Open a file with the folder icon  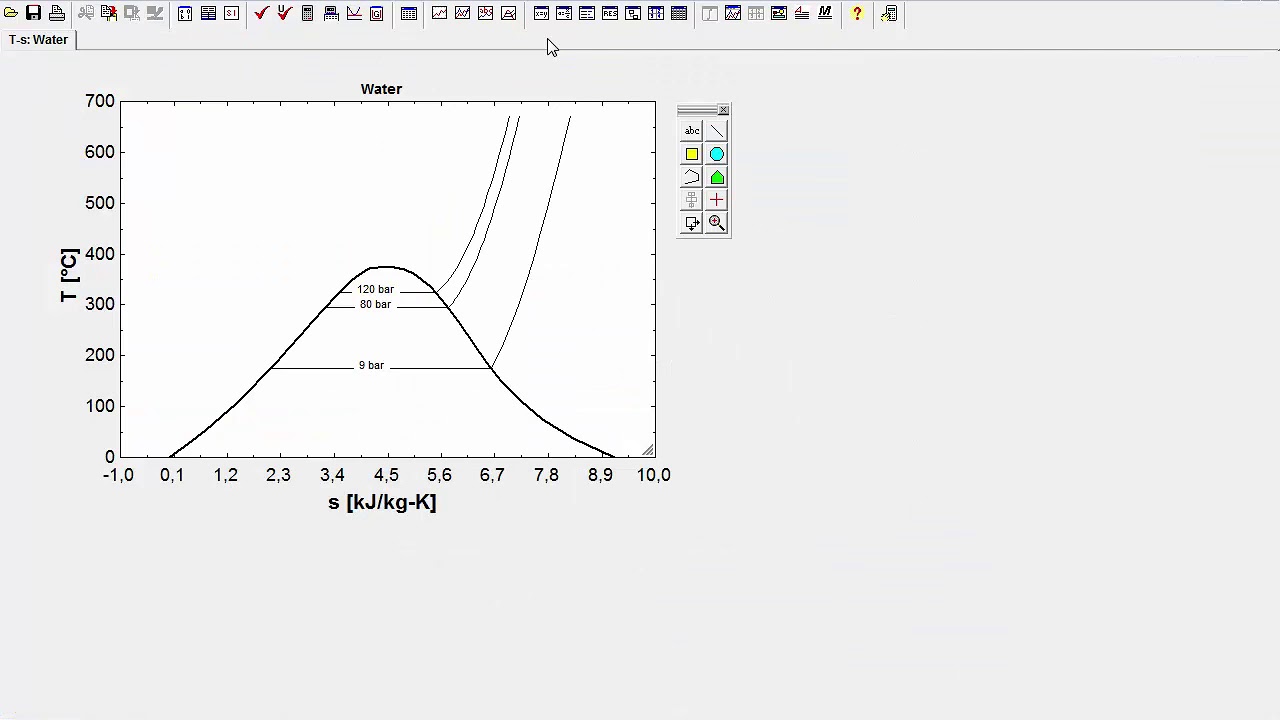(x=11, y=13)
